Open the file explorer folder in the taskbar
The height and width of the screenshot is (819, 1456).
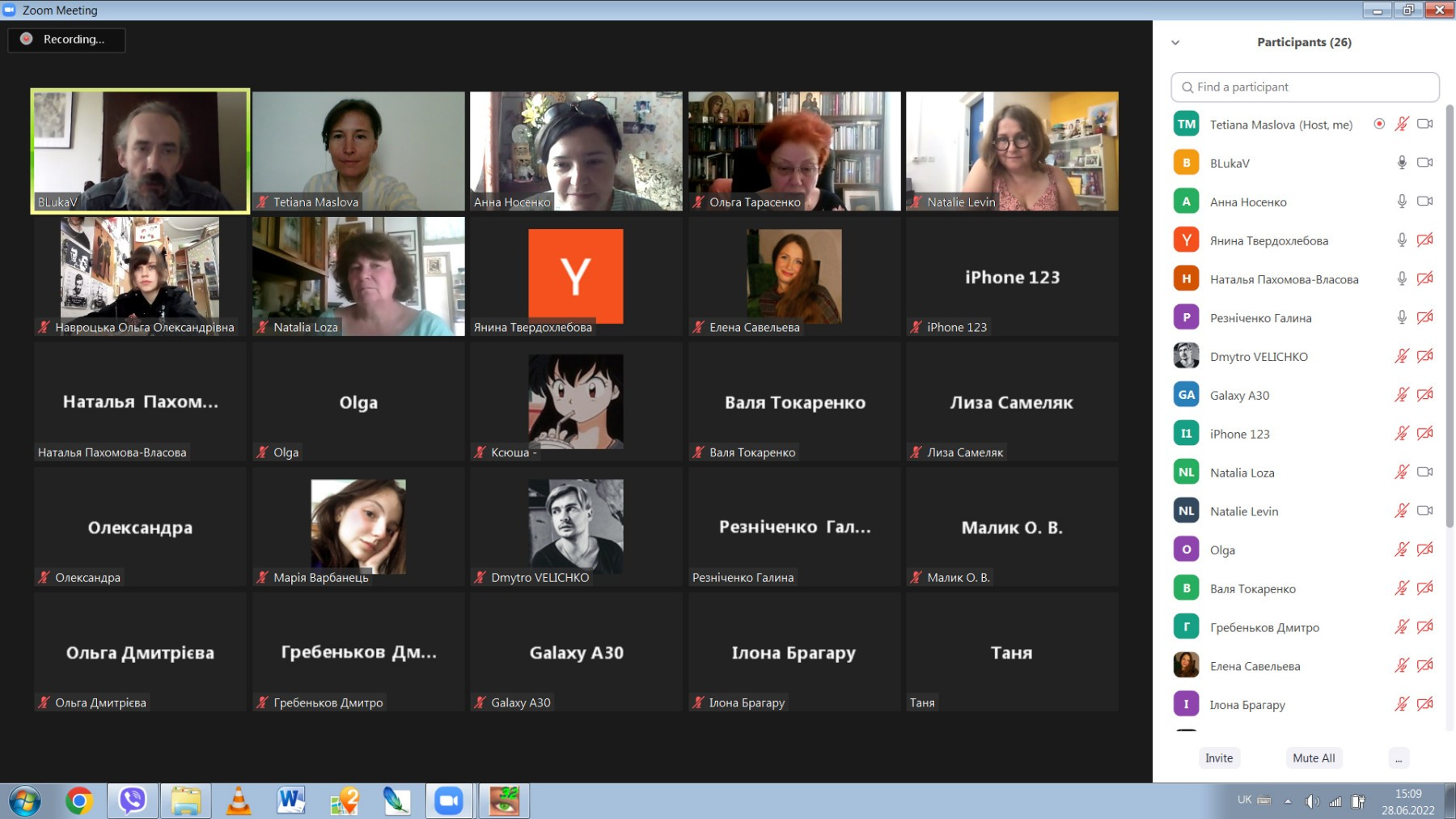185,801
